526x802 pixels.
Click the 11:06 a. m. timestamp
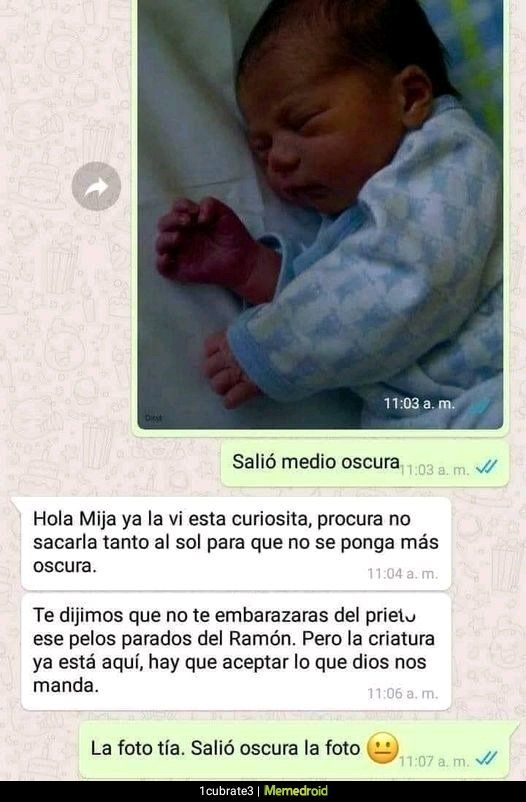pyautogui.click(x=403, y=694)
